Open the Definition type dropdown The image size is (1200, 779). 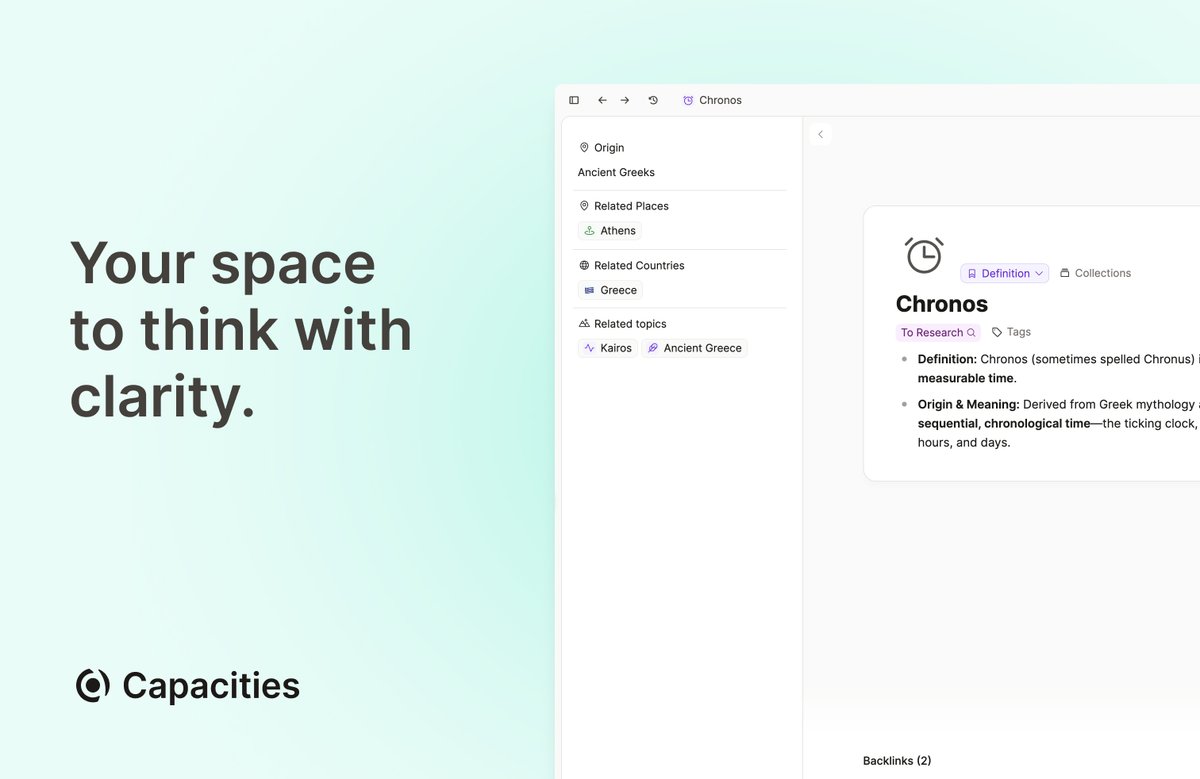[1005, 273]
